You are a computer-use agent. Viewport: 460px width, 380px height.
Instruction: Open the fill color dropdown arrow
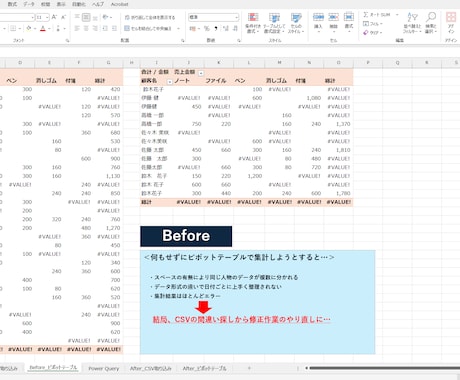coord(35,29)
